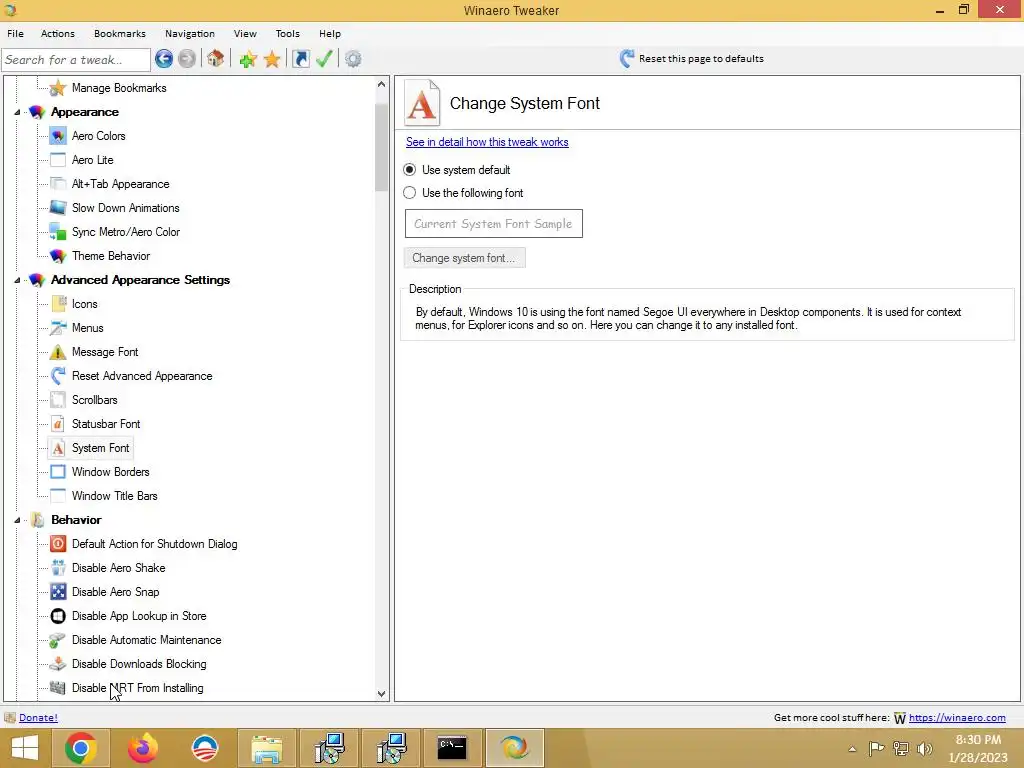Open the Bookmarks star icon
1024x768 pixels.
[272, 59]
